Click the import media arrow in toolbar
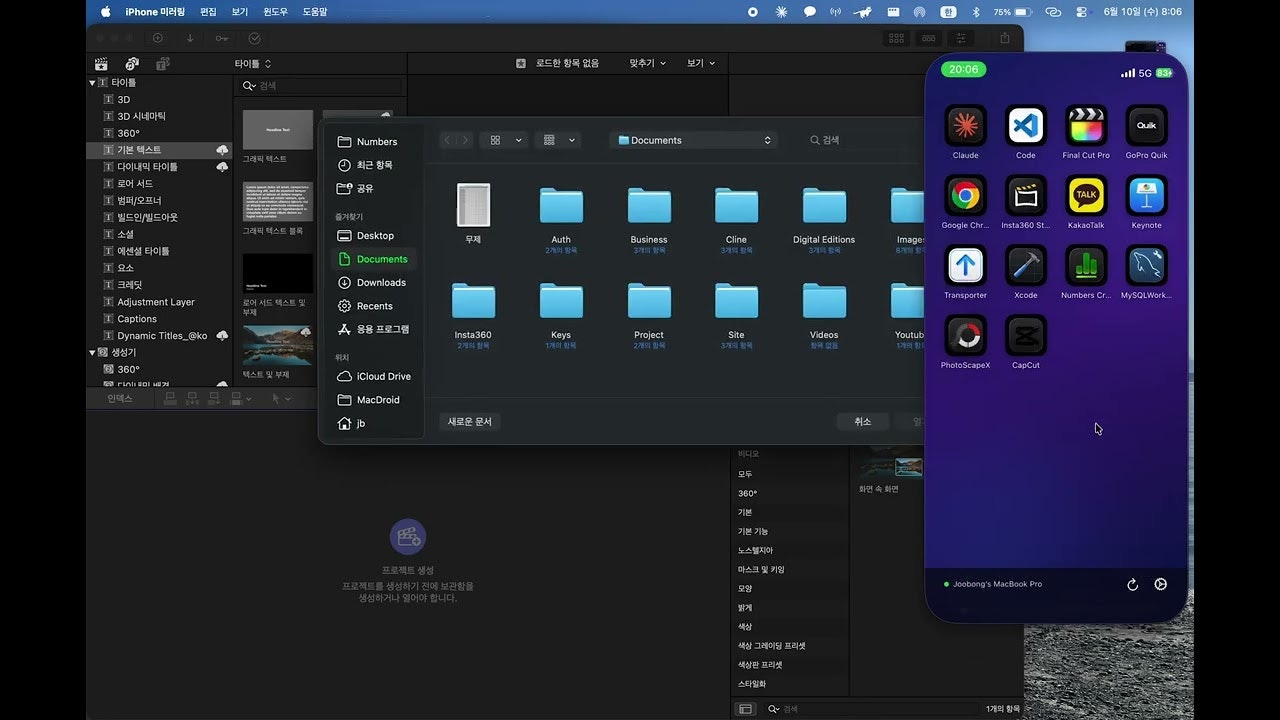 [x=190, y=38]
